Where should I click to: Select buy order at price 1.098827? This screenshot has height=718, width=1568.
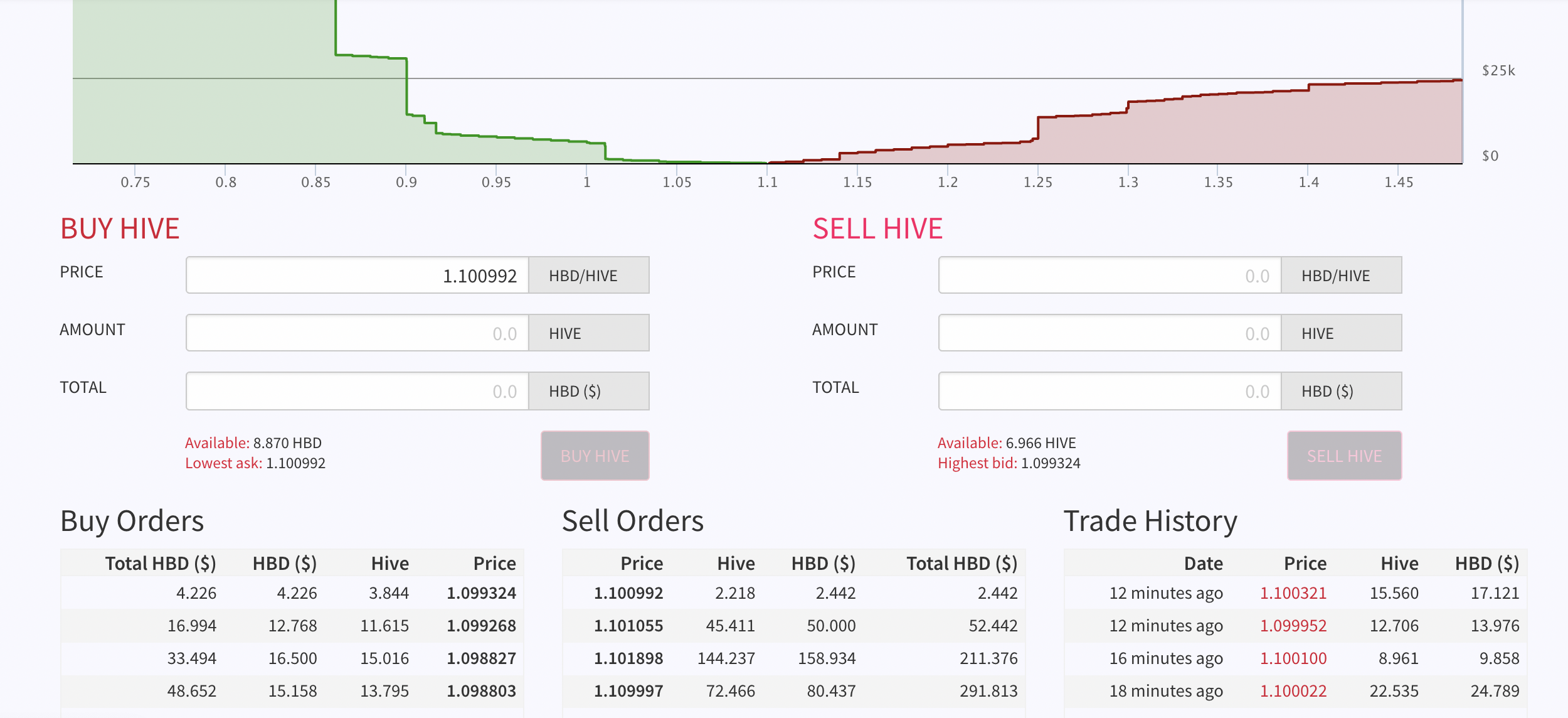coord(292,658)
